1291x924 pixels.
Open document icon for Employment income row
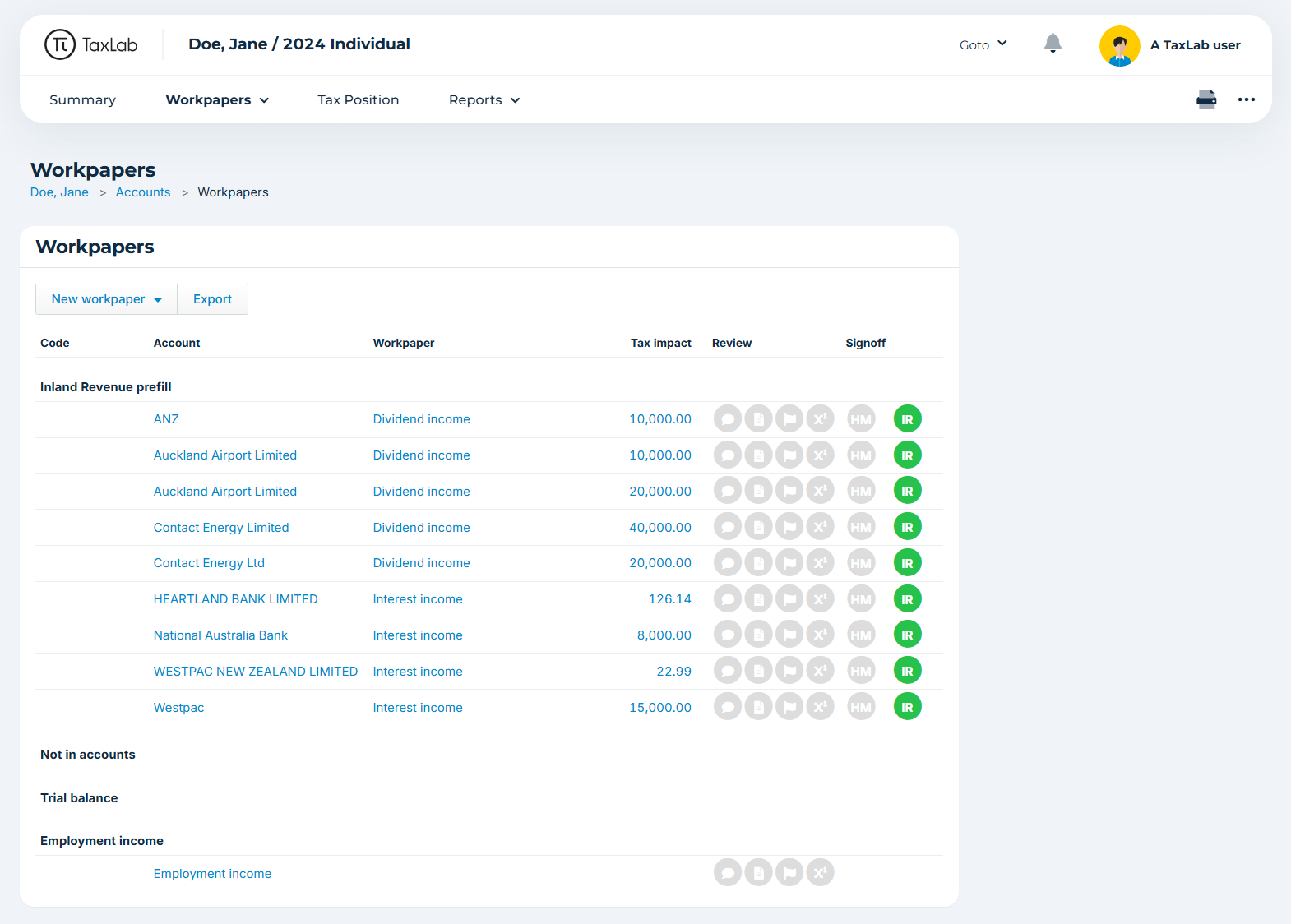pyautogui.click(x=758, y=873)
